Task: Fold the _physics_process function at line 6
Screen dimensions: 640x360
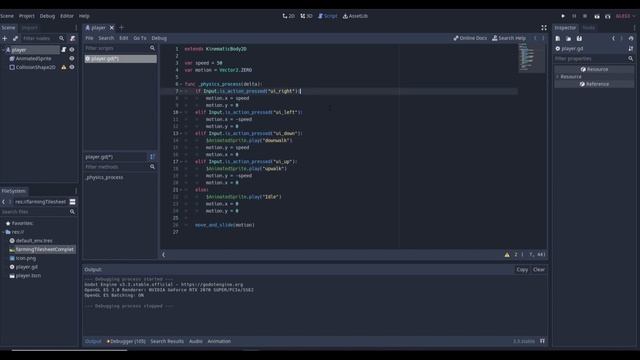Action: pyautogui.click(x=182, y=84)
